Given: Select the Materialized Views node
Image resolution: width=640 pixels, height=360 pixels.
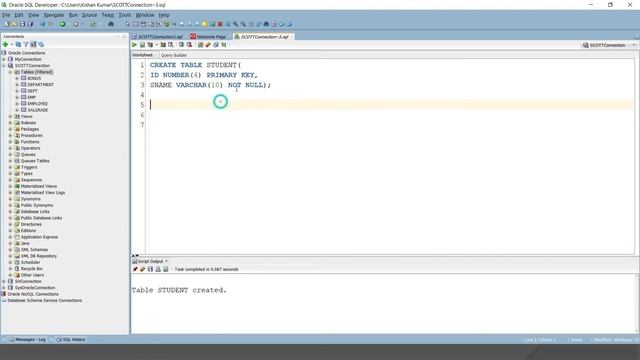Looking at the screenshot, I should pos(39,186).
